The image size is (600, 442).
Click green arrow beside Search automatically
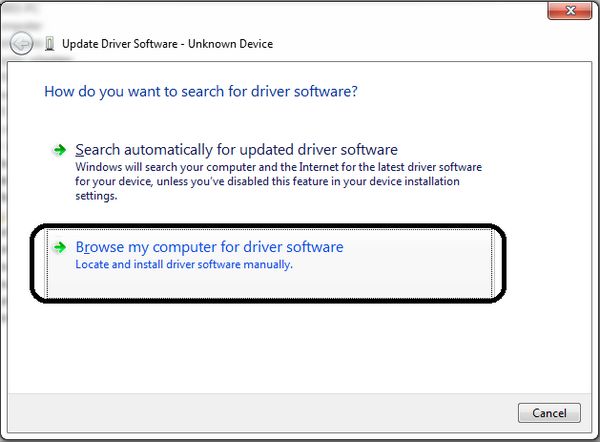click(x=60, y=150)
